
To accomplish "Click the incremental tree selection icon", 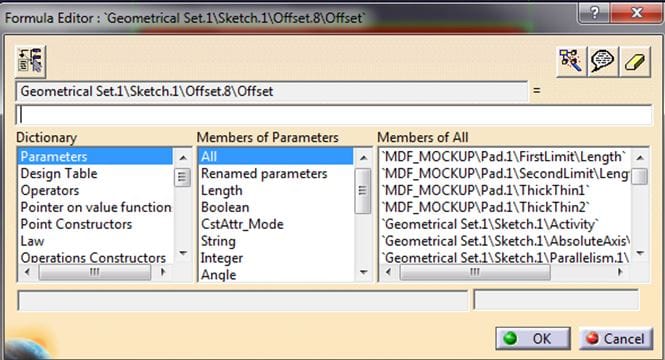I will pos(31,61).
